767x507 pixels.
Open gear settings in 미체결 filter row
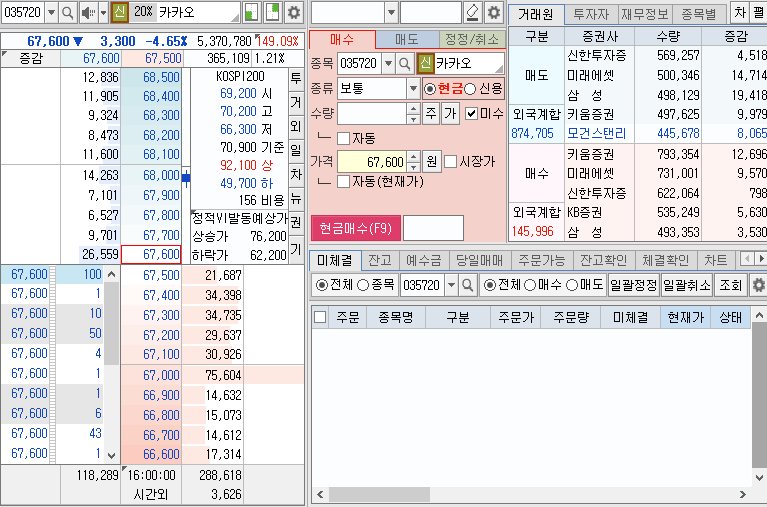point(758,285)
